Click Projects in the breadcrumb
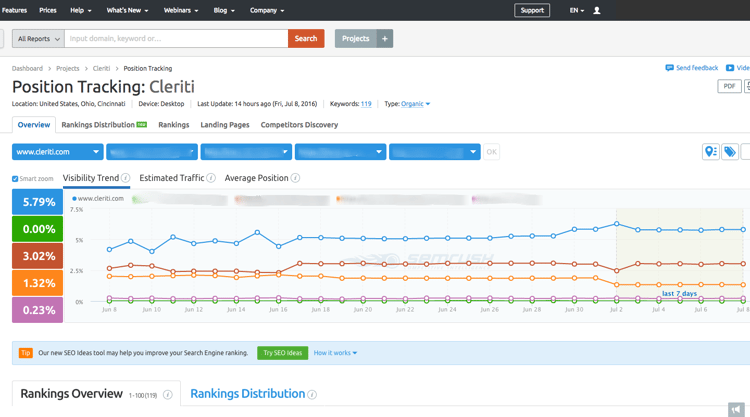The image size is (750, 417). 67,68
